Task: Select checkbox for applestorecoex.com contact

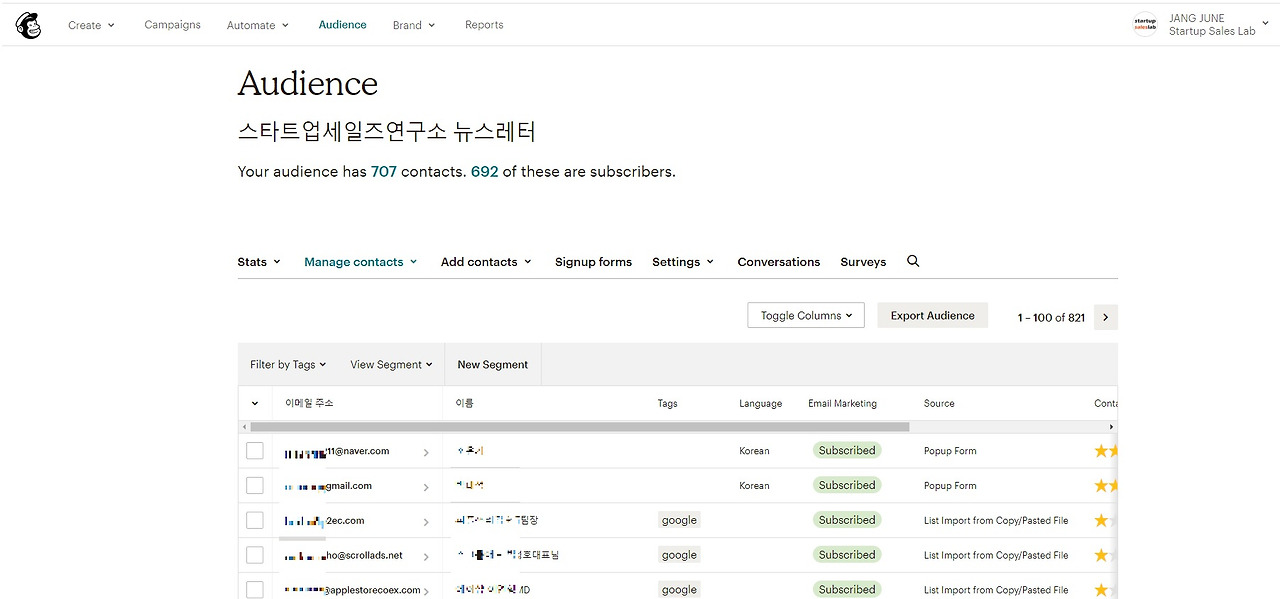Action: coord(255,589)
